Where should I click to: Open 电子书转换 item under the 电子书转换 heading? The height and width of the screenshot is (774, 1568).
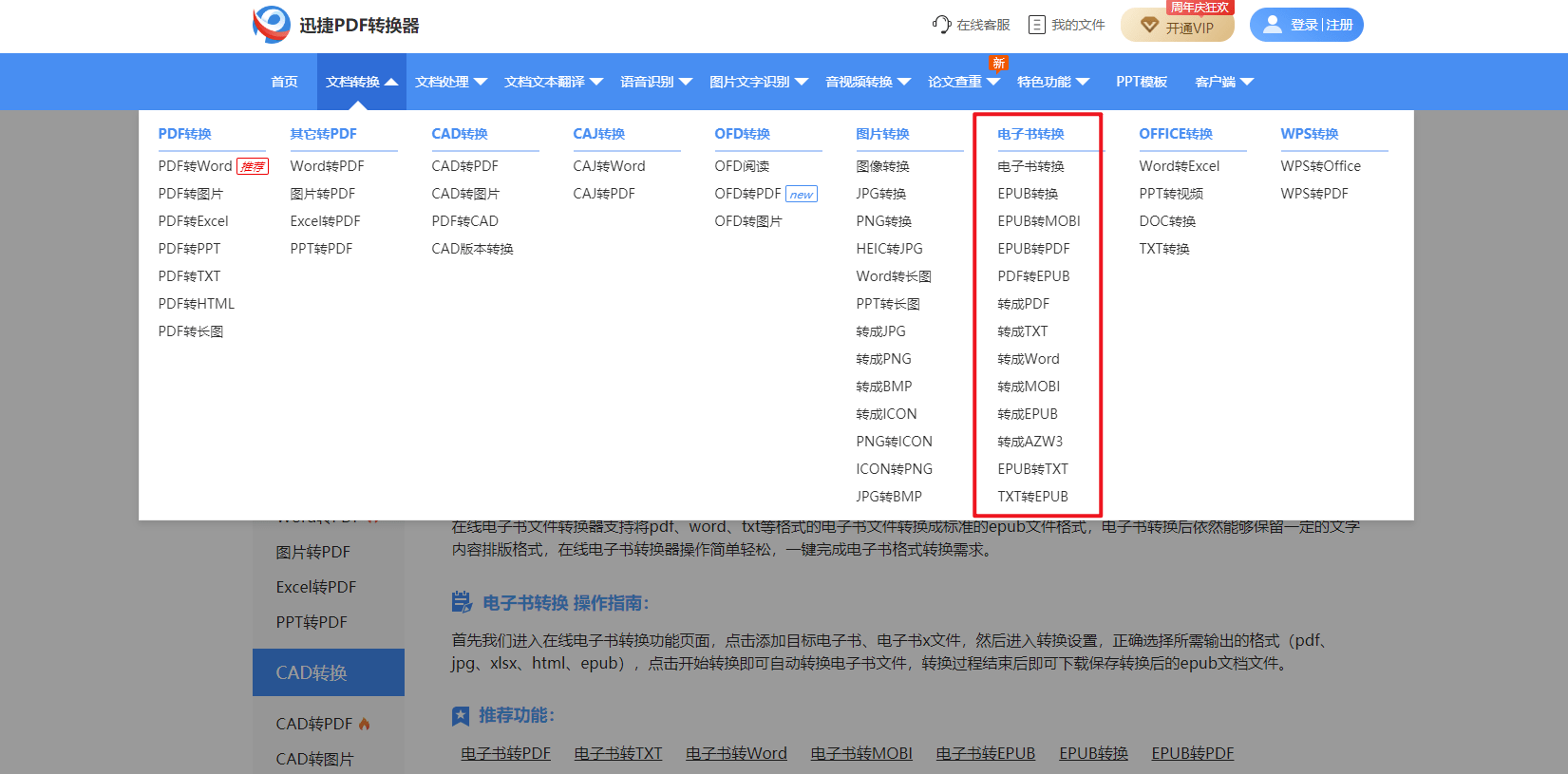(x=1031, y=166)
